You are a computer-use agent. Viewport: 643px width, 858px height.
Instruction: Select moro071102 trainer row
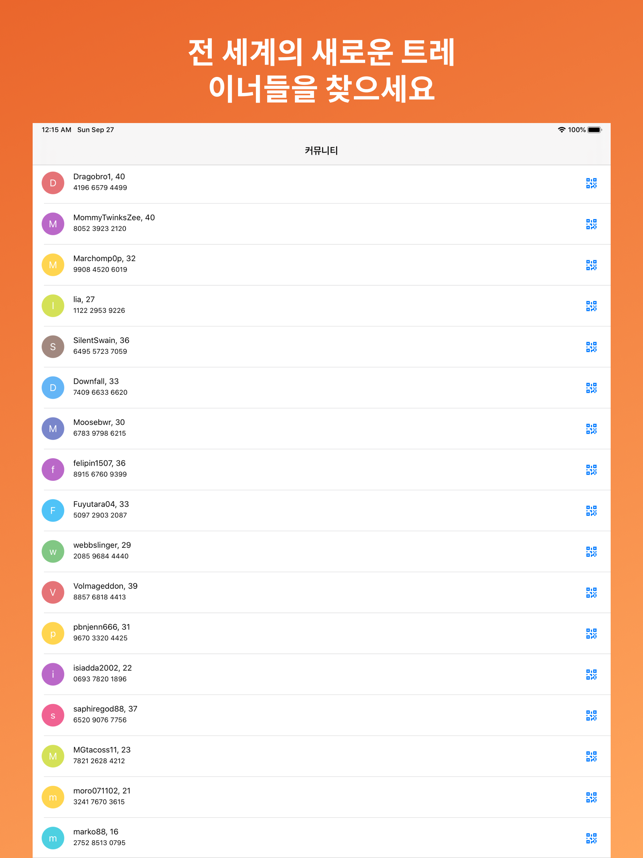click(x=322, y=797)
